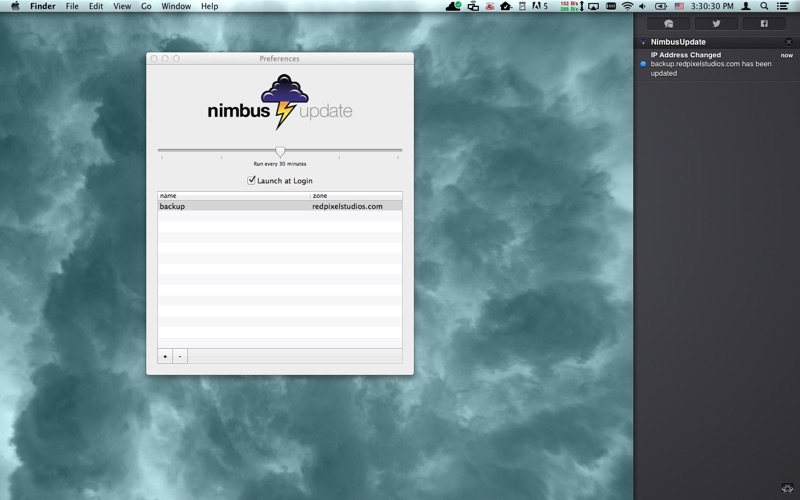Open the Go menu

(146, 6)
